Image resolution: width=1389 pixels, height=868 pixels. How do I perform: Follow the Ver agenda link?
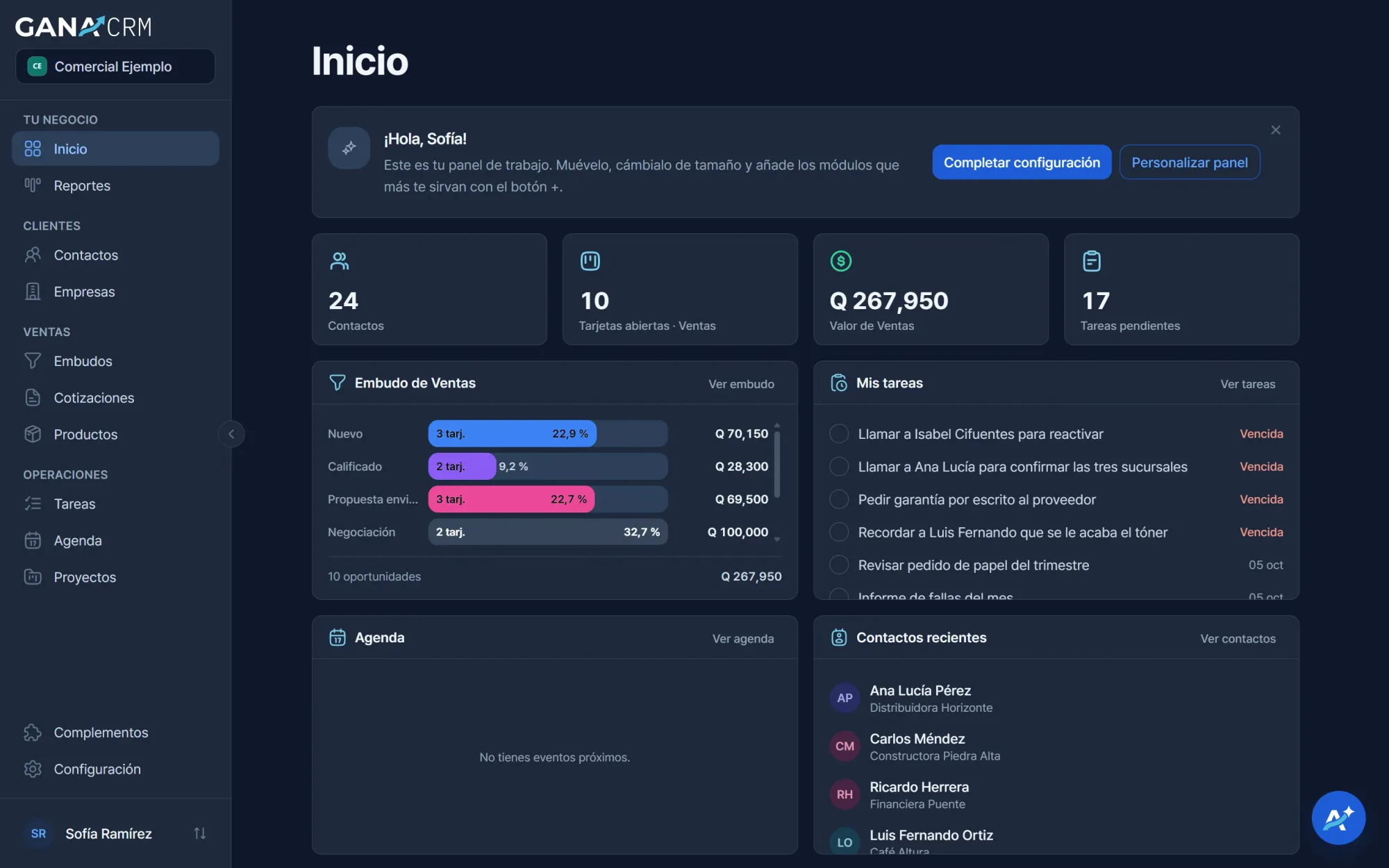(742, 639)
